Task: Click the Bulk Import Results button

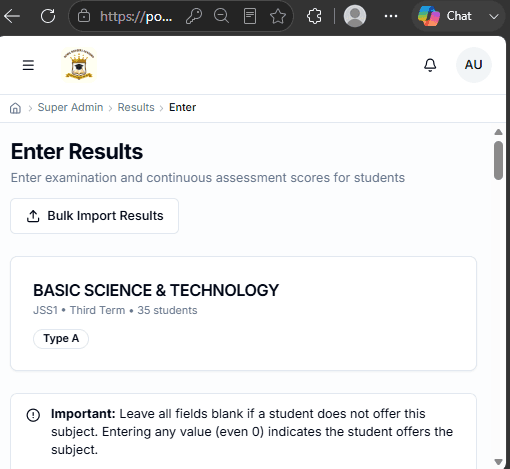Action: (95, 216)
